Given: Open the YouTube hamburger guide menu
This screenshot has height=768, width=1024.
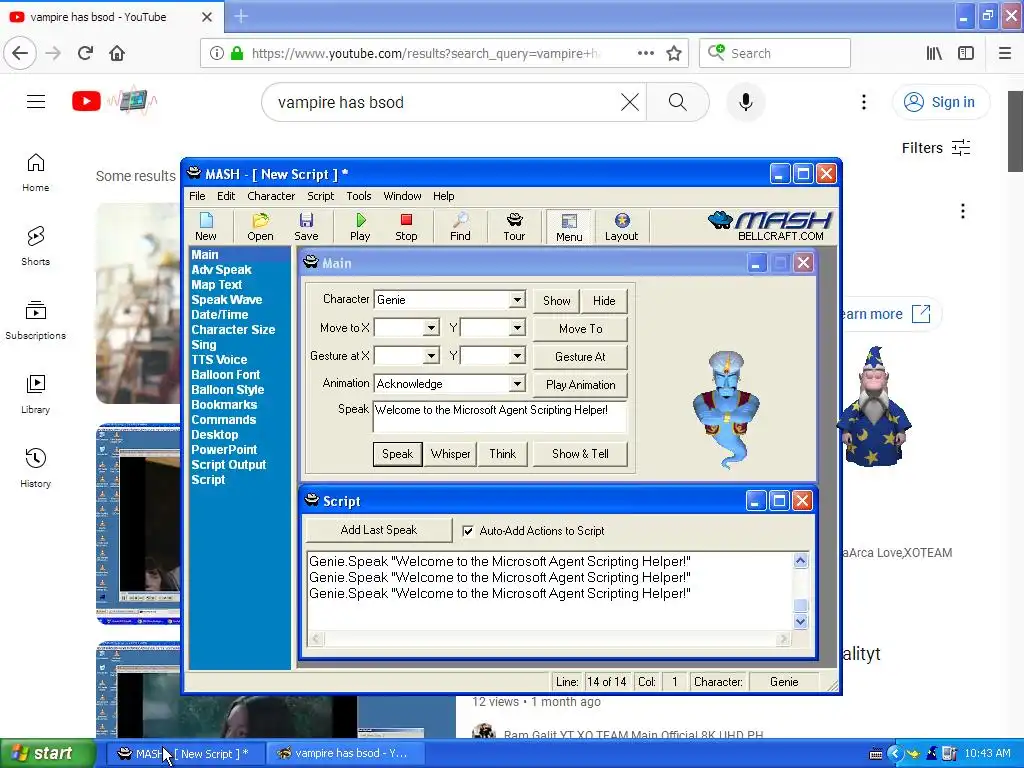Looking at the screenshot, I should coord(36,102).
